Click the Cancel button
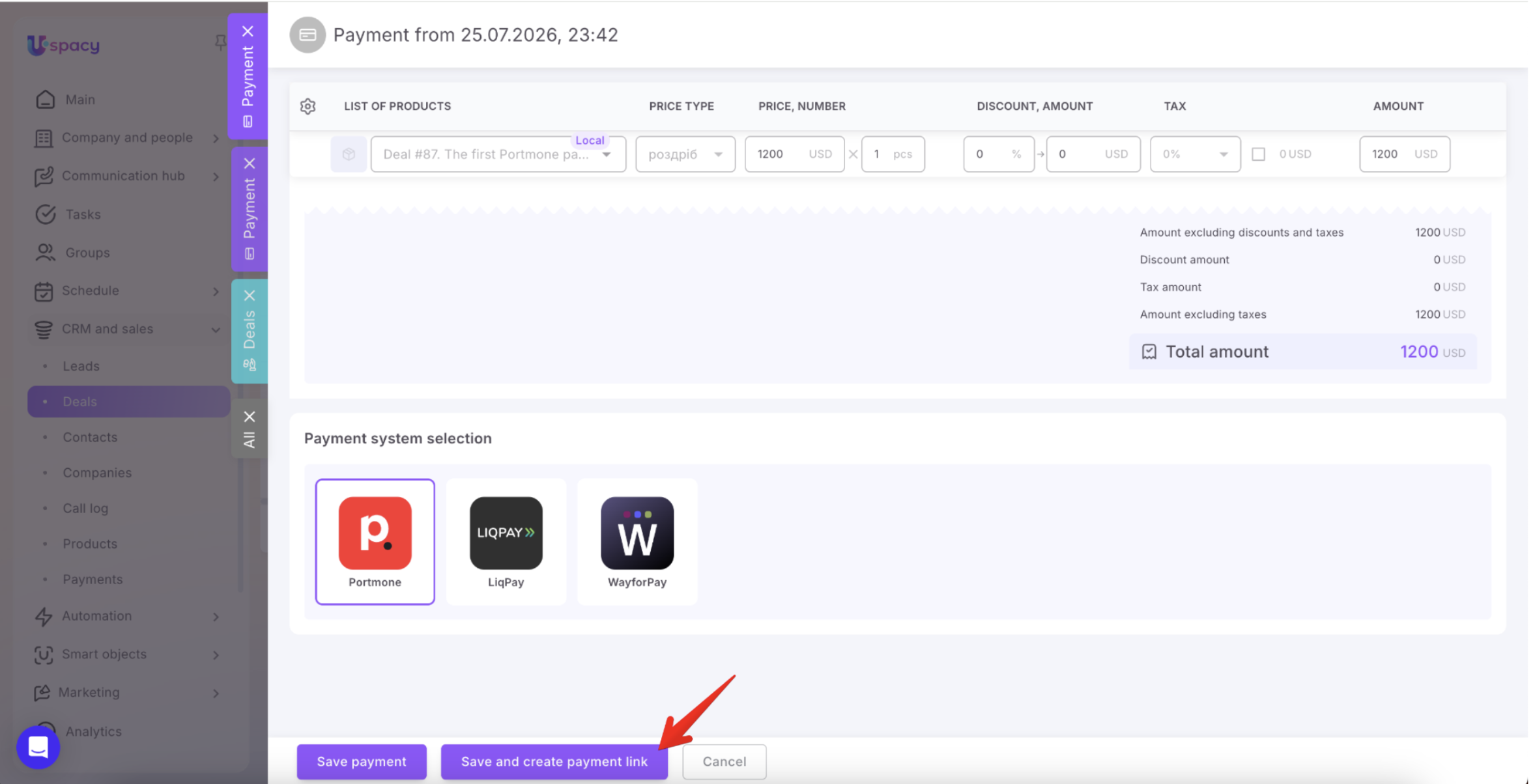The height and width of the screenshot is (784, 1535). [x=724, y=761]
